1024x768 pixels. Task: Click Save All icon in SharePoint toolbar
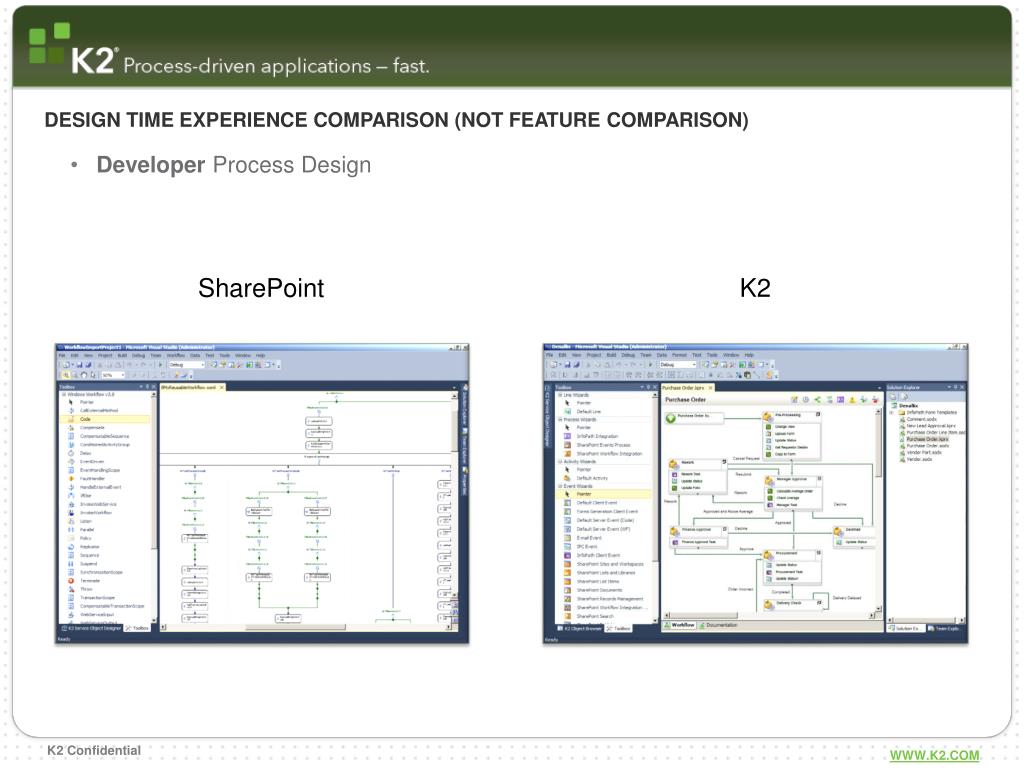click(88, 364)
